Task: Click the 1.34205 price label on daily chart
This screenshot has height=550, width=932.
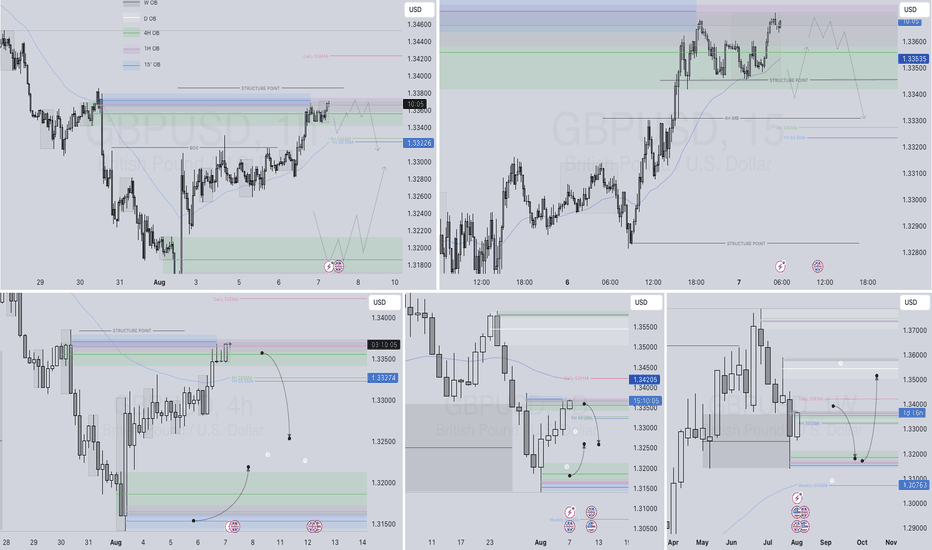Action: point(645,379)
